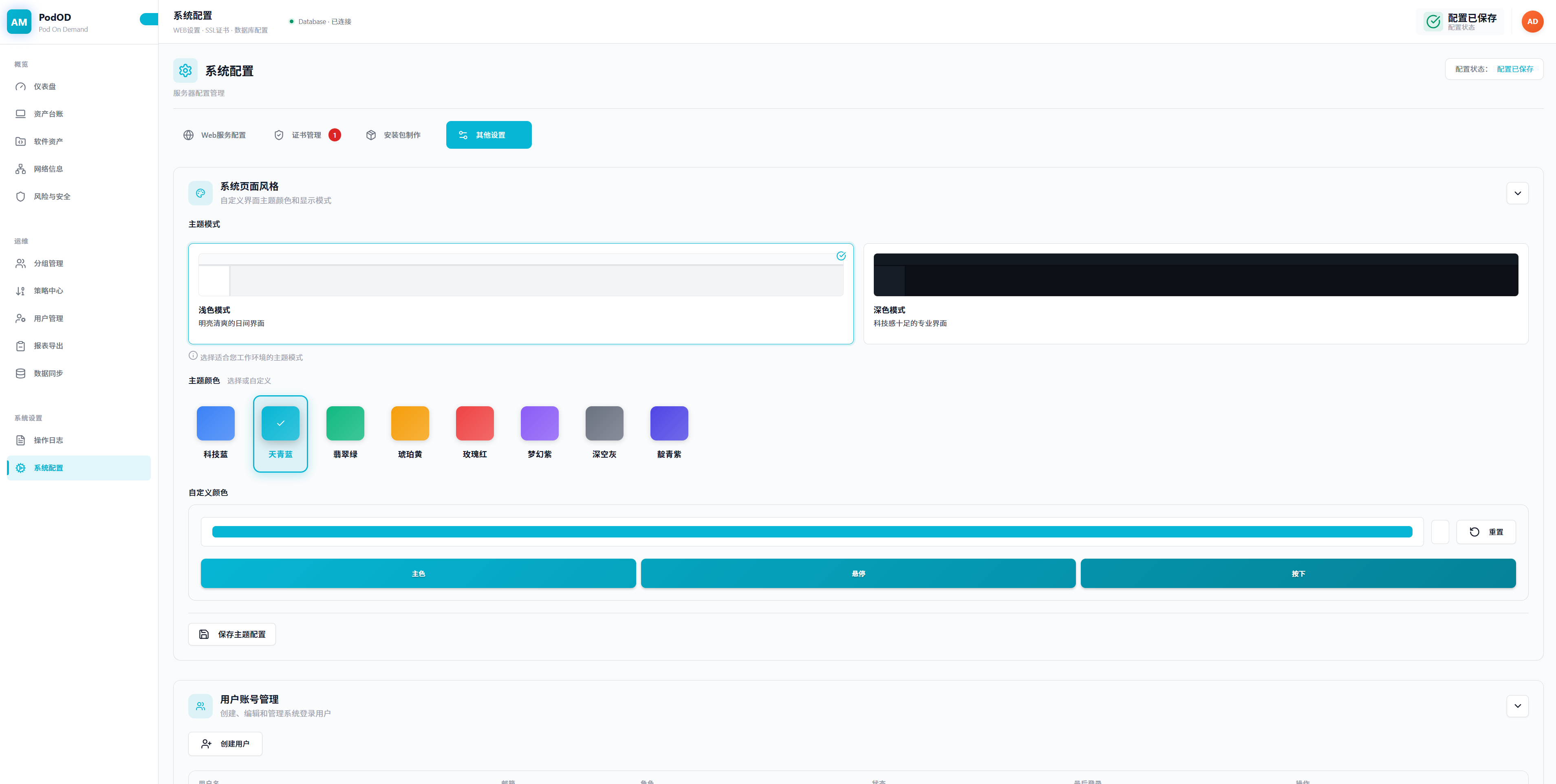Select the 浅色模式 light theme card
Viewport: 1556px width, 784px height.
pyautogui.click(x=520, y=293)
